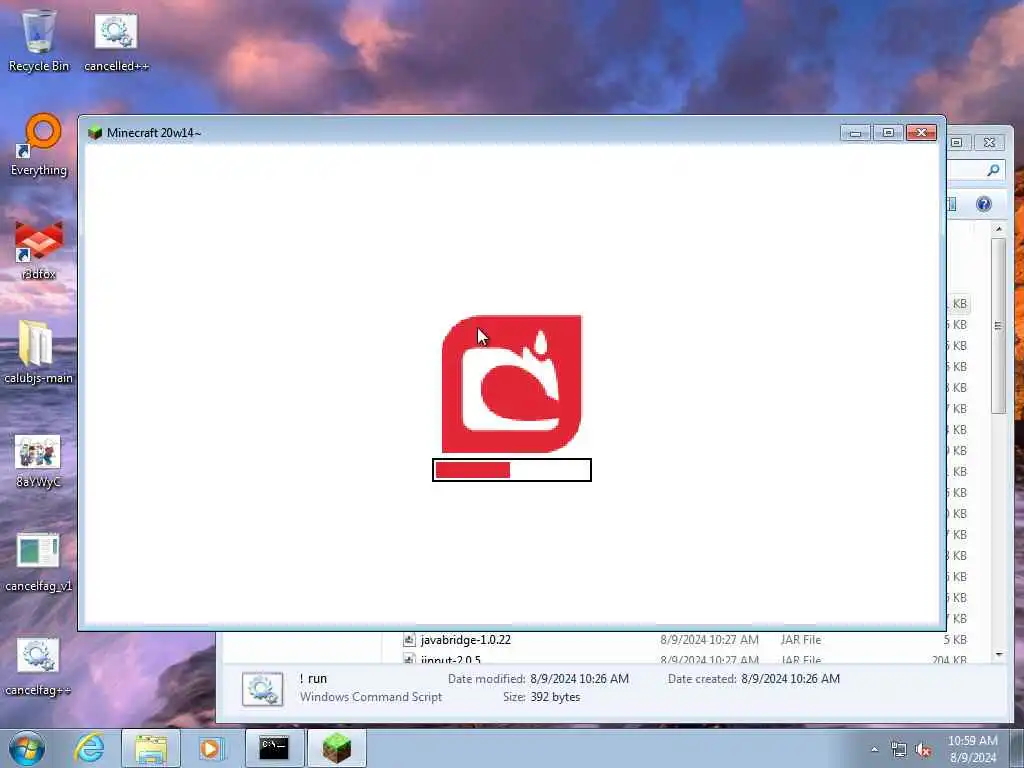Viewport: 1024px width, 768px height.
Task: Open Windows Media Player from taskbar
Action: [211, 748]
